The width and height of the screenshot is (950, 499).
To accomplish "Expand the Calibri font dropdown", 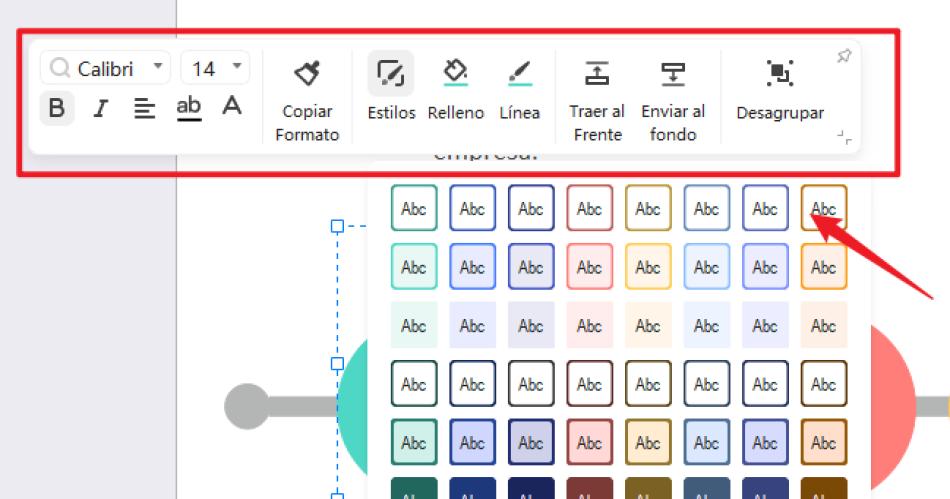I will 157,68.
